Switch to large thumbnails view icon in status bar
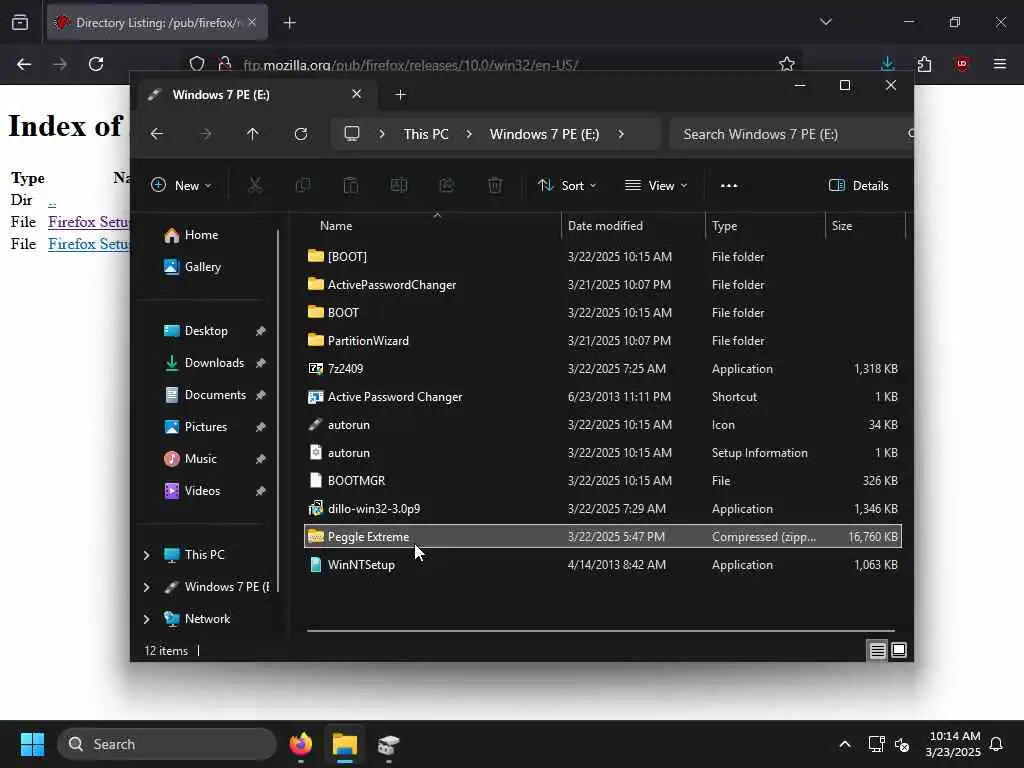The image size is (1024, 768). 899,650
